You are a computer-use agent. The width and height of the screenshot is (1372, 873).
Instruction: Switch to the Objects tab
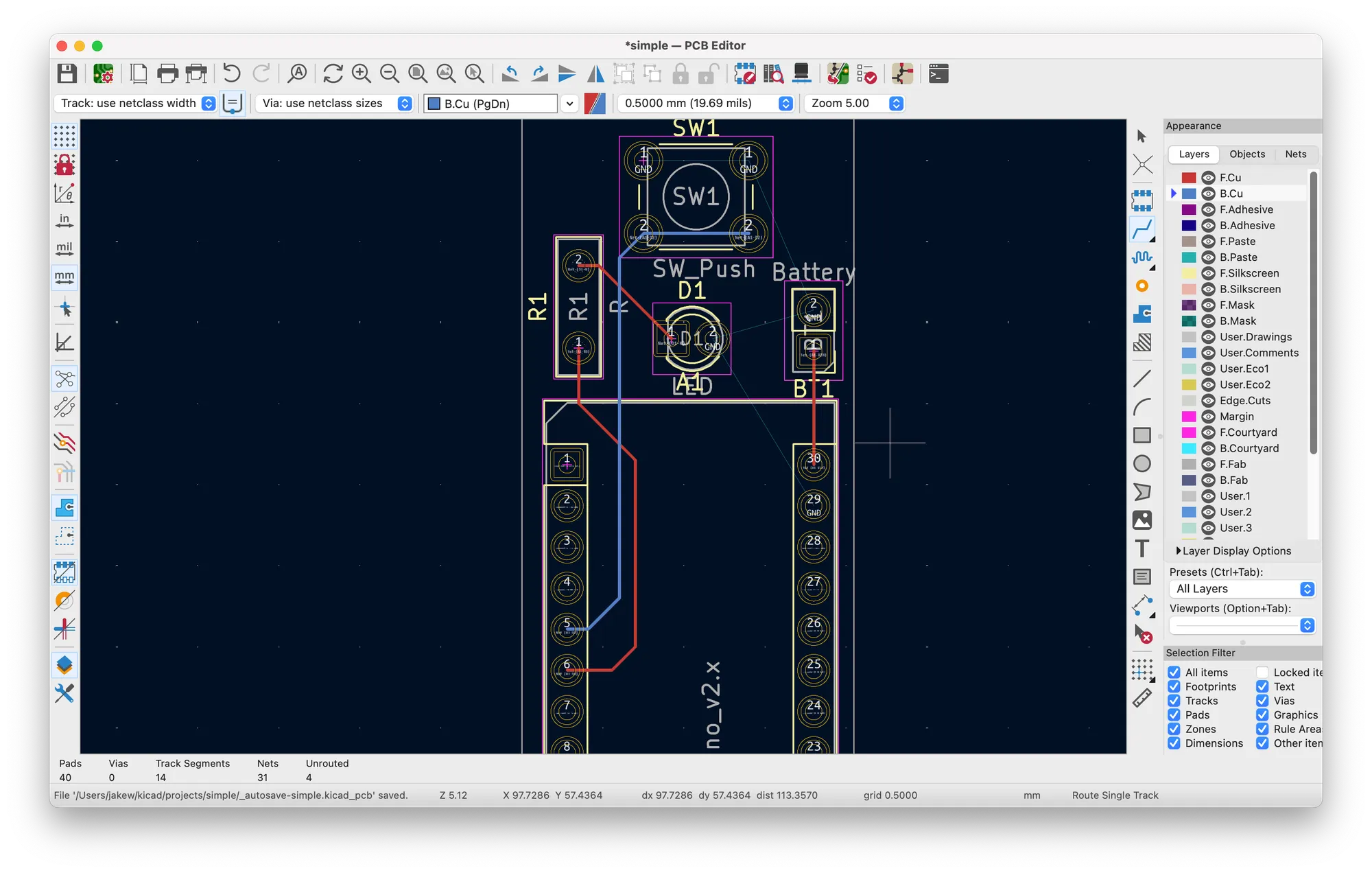1247,154
